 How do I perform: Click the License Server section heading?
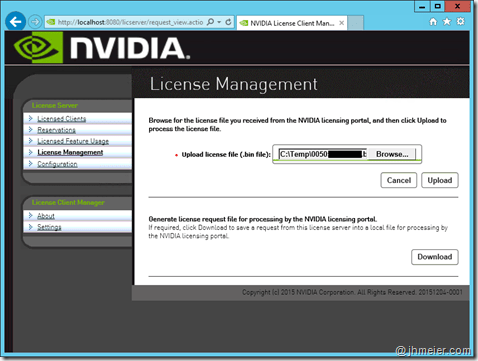(55, 105)
